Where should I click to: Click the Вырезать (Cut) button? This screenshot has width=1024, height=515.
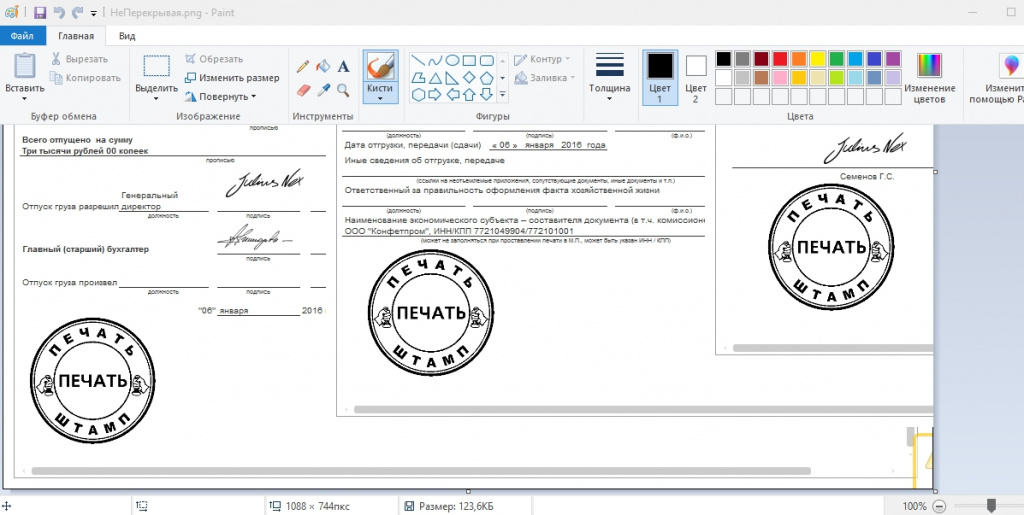[80, 59]
